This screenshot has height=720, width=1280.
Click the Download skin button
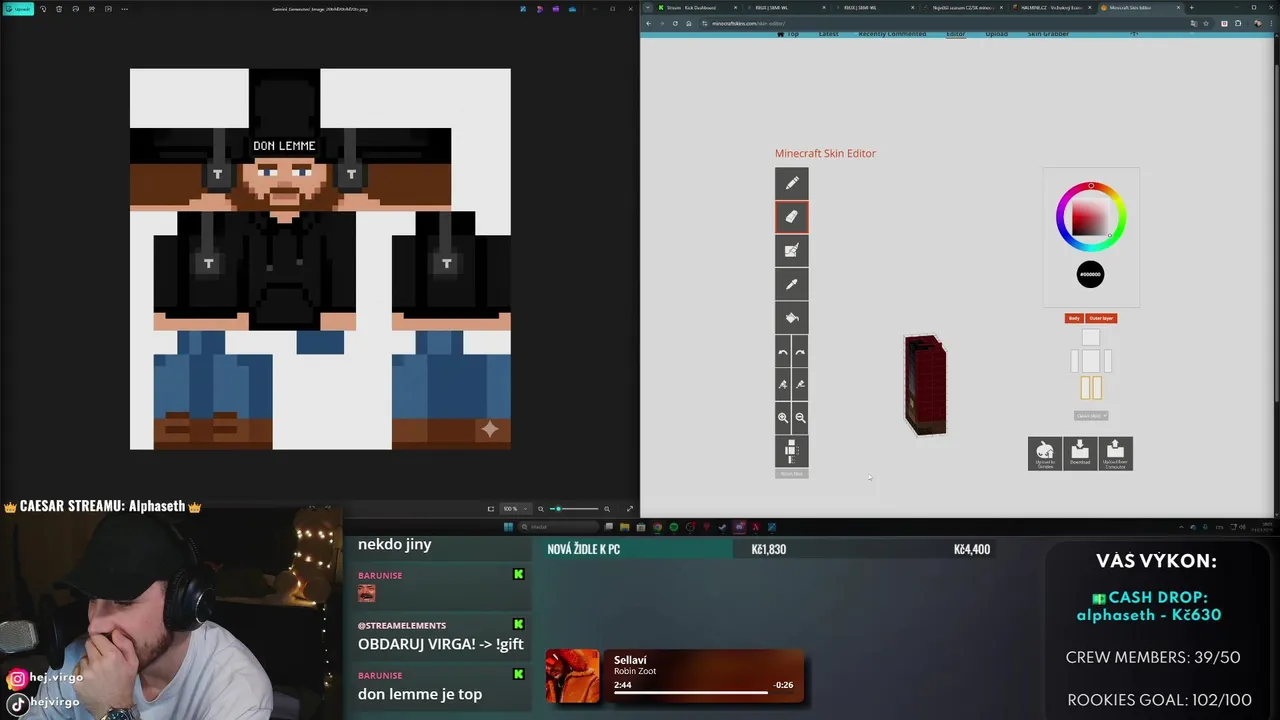pyautogui.click(x=1080, y=453)
